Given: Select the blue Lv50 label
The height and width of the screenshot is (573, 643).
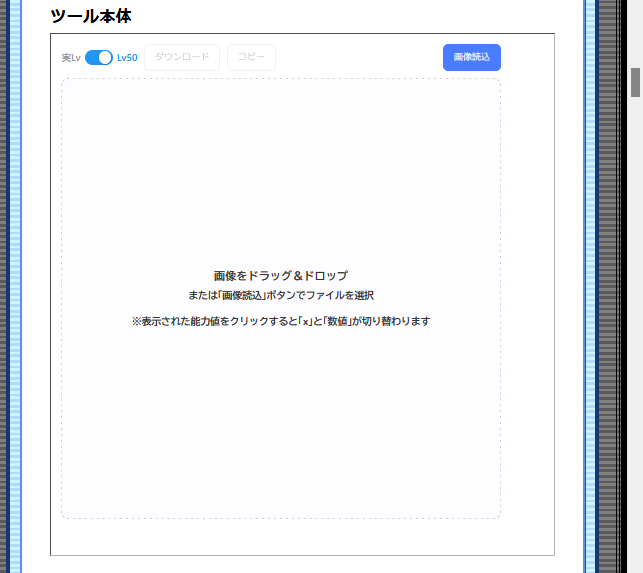Looking at the screenshot, I should [x=127, y=58].
